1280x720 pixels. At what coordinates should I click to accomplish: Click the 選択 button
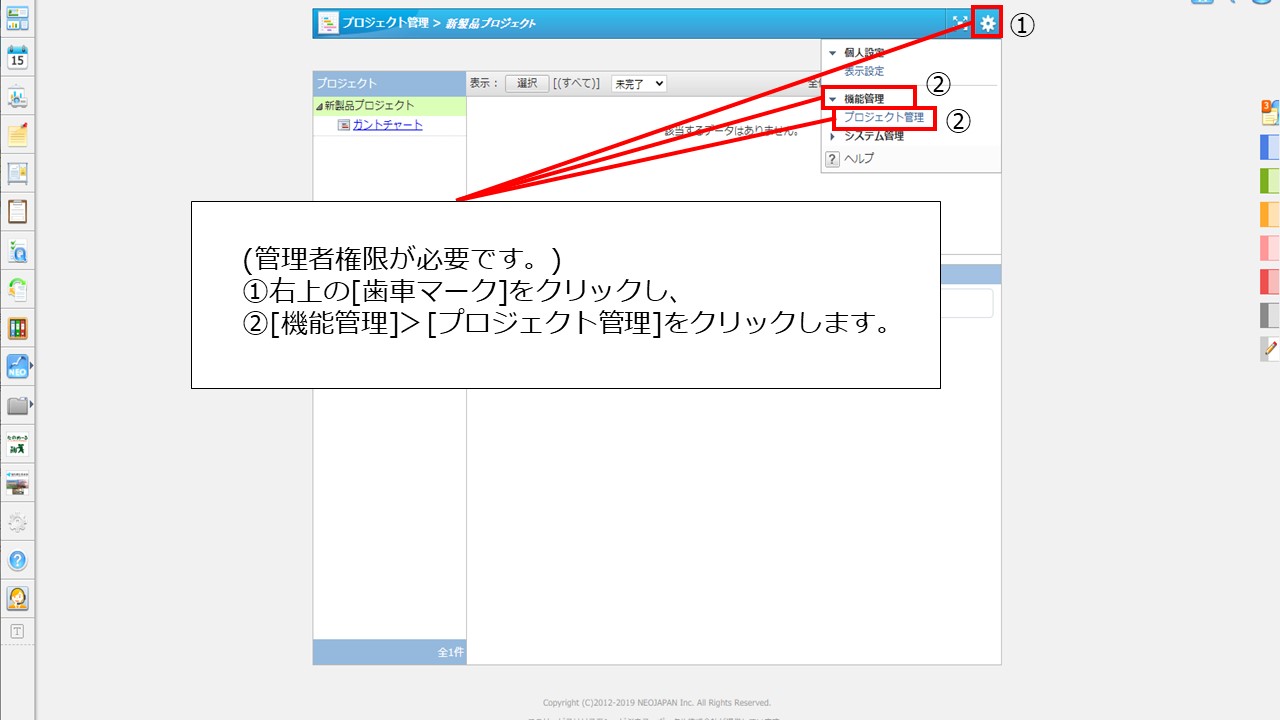527,84
